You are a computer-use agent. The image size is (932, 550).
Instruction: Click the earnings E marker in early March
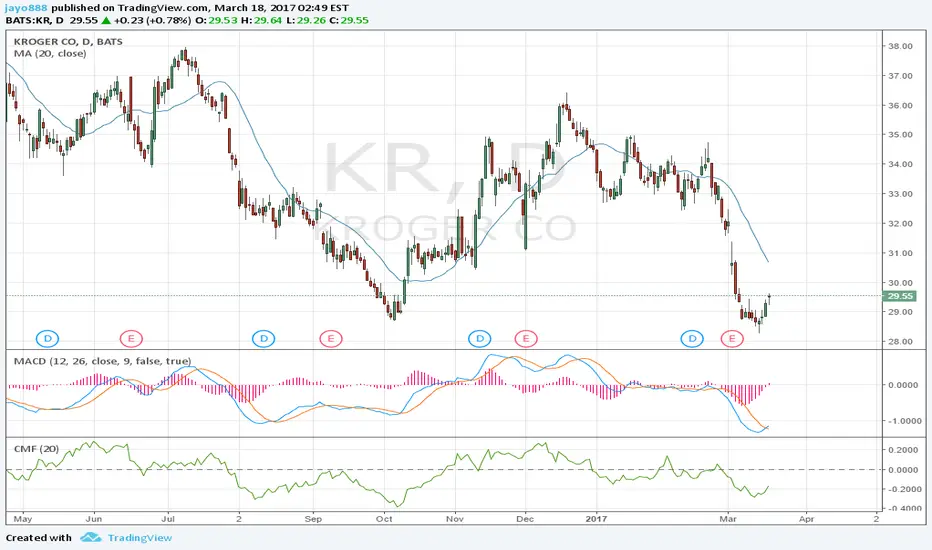point(732,339)
